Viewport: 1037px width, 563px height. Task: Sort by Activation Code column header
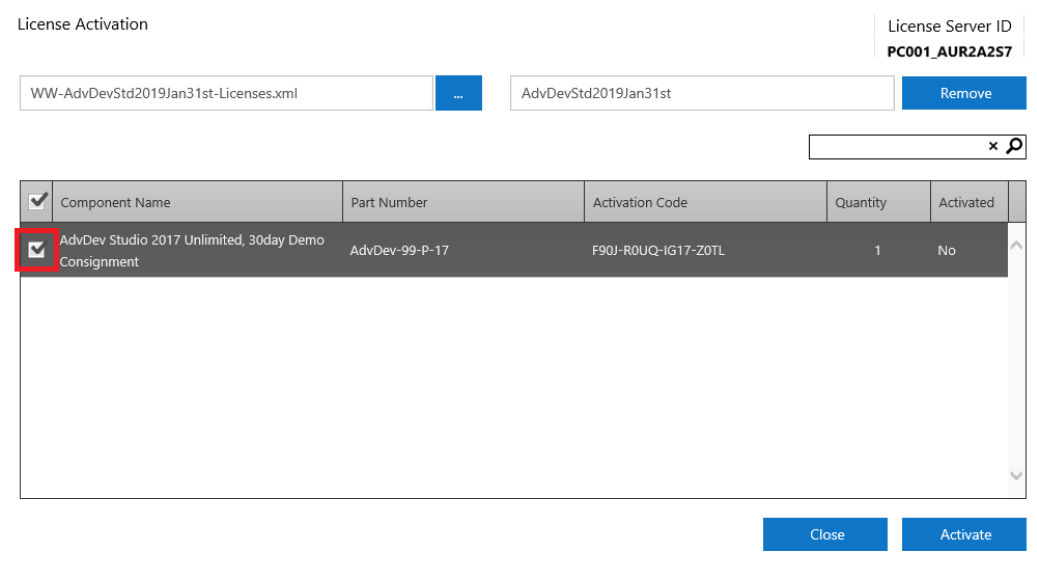(706, 202)
